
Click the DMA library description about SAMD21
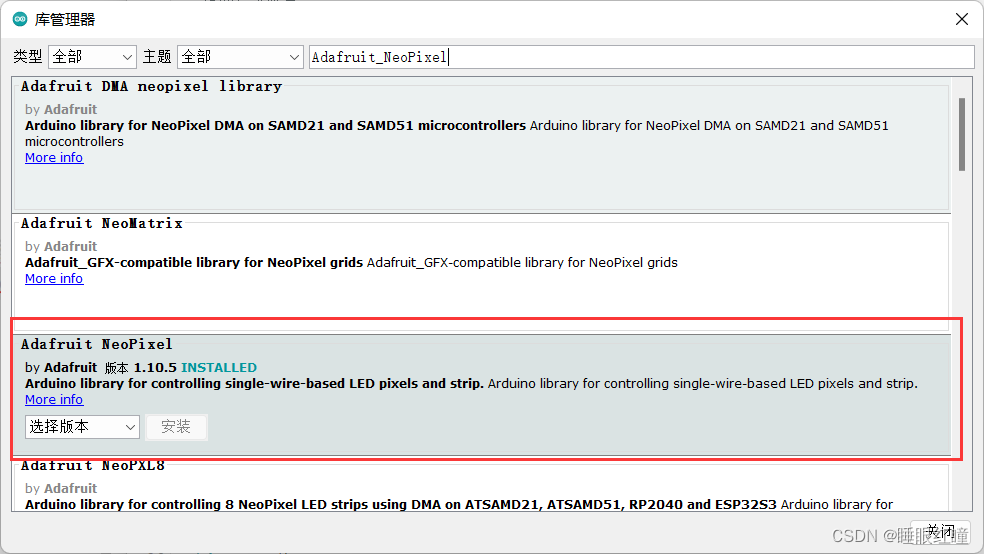(457, 133)
